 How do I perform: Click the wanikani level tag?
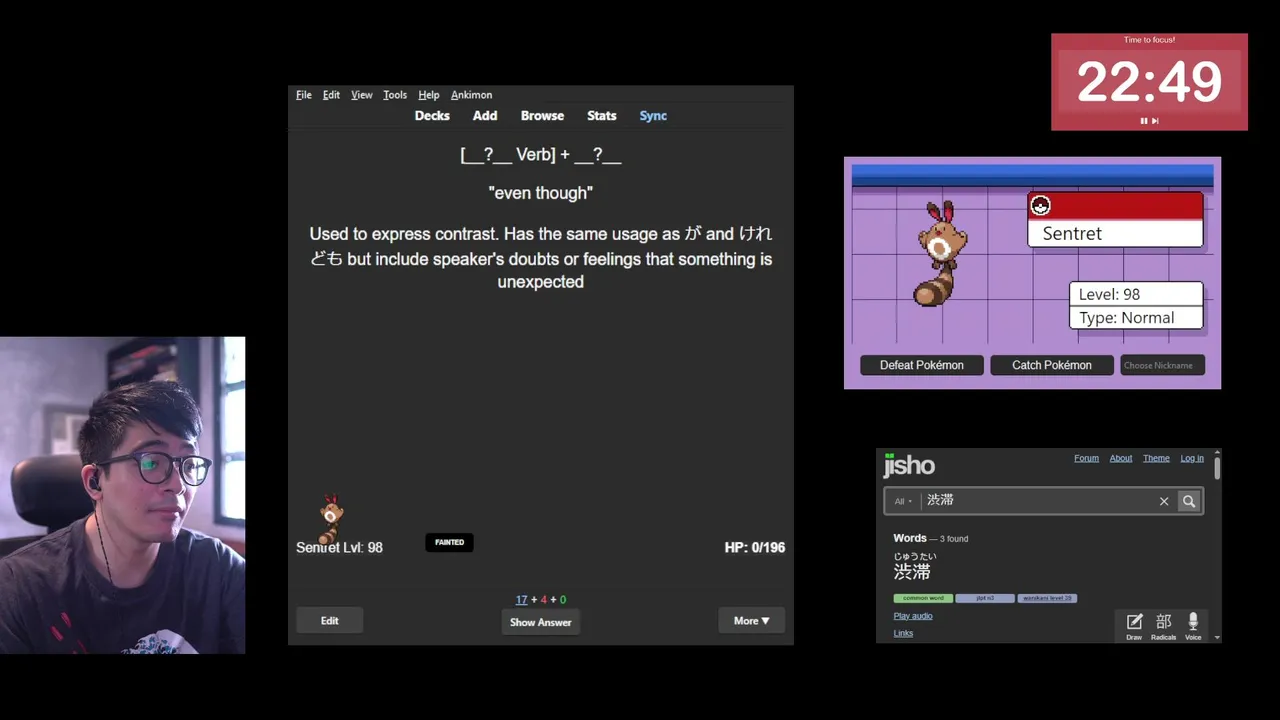[x=1047, y=598]
